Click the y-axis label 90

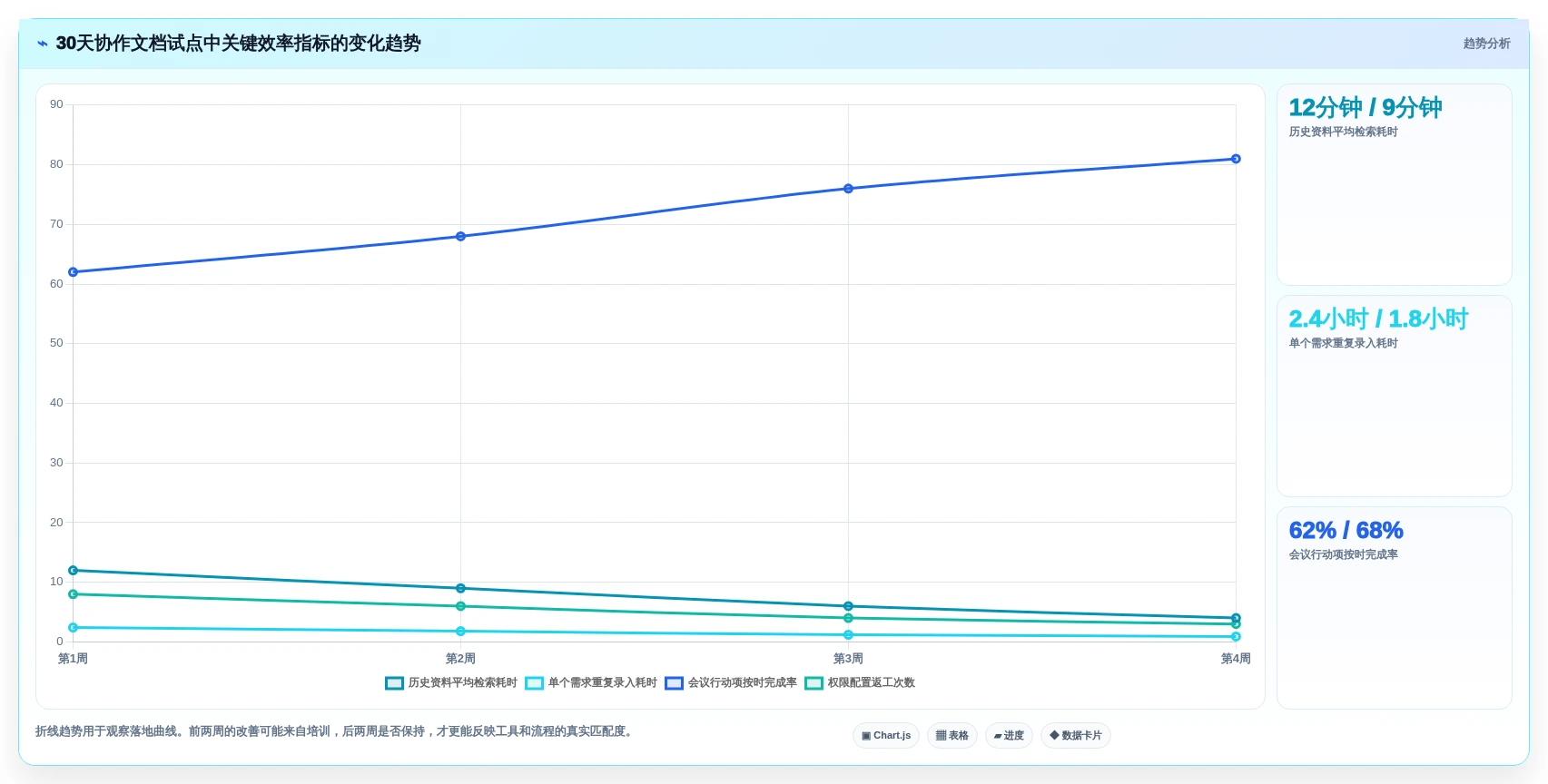[x=56, y=104]
